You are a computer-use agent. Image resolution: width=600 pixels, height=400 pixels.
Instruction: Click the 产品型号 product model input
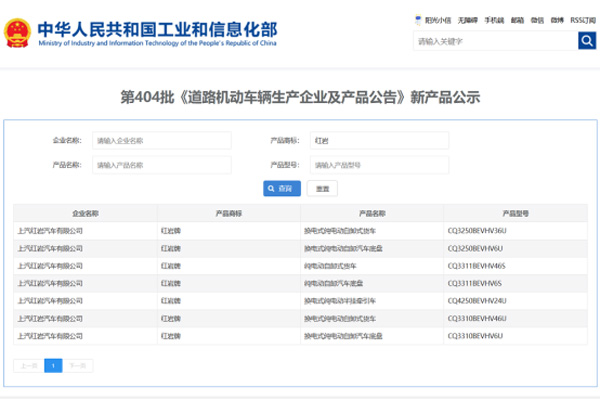pyautogui.click(x=379, y=165)
